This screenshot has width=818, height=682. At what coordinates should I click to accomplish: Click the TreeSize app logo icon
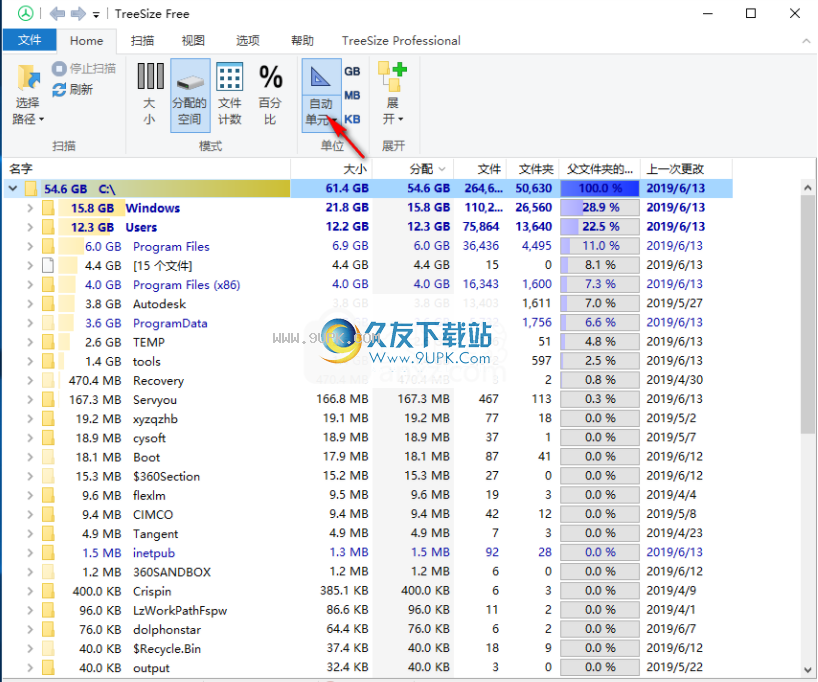[x=25, y=14]
